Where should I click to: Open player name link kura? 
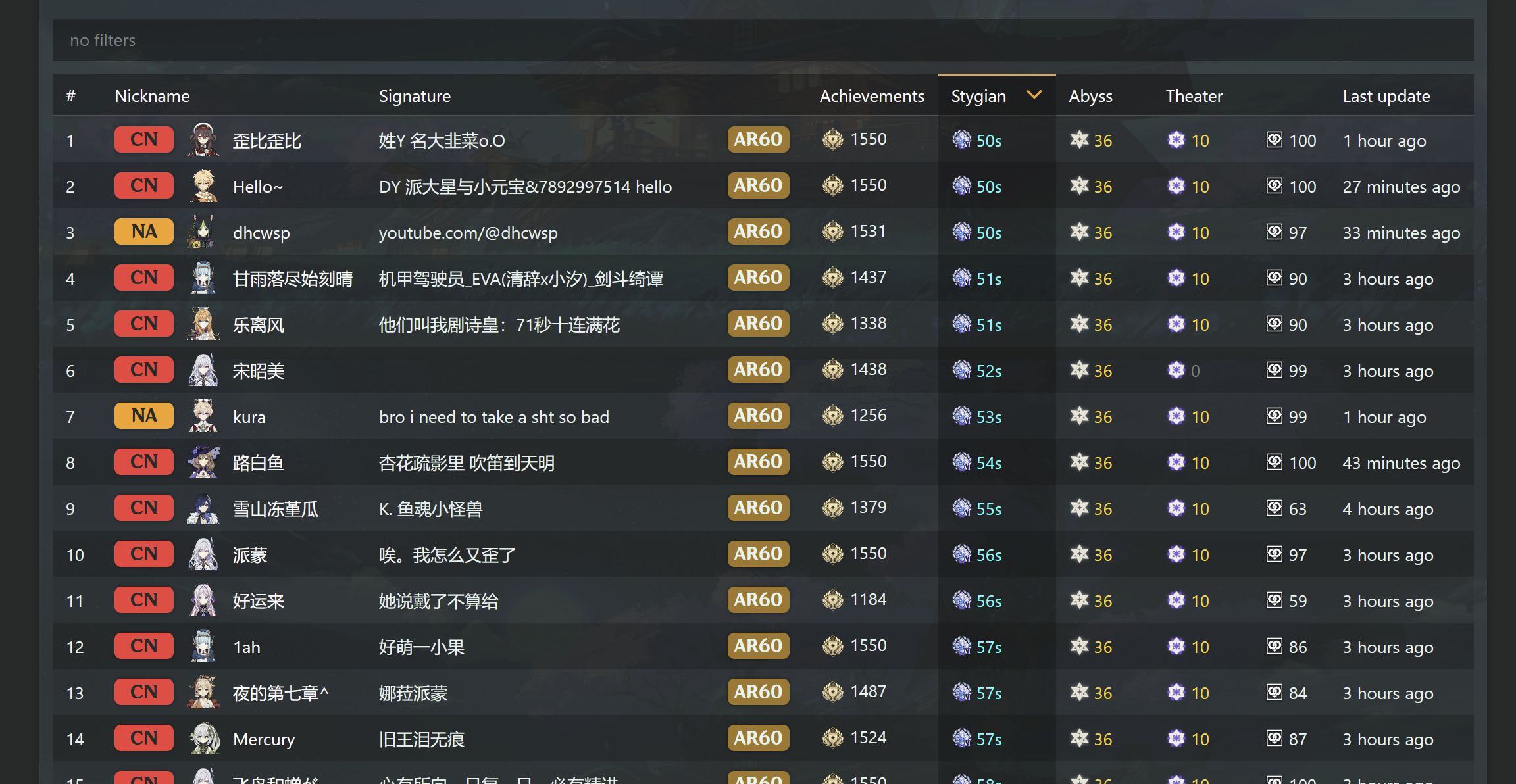pyautogui.click(x=249, y=417)
